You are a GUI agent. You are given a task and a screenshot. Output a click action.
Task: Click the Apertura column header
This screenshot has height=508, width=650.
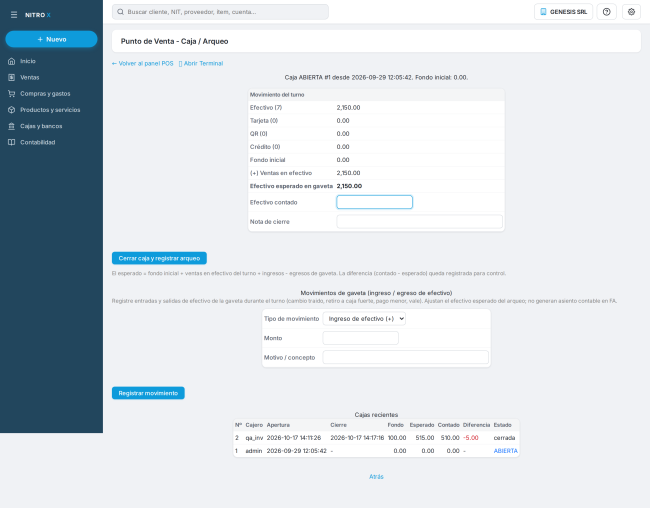(x=278, y=425)
